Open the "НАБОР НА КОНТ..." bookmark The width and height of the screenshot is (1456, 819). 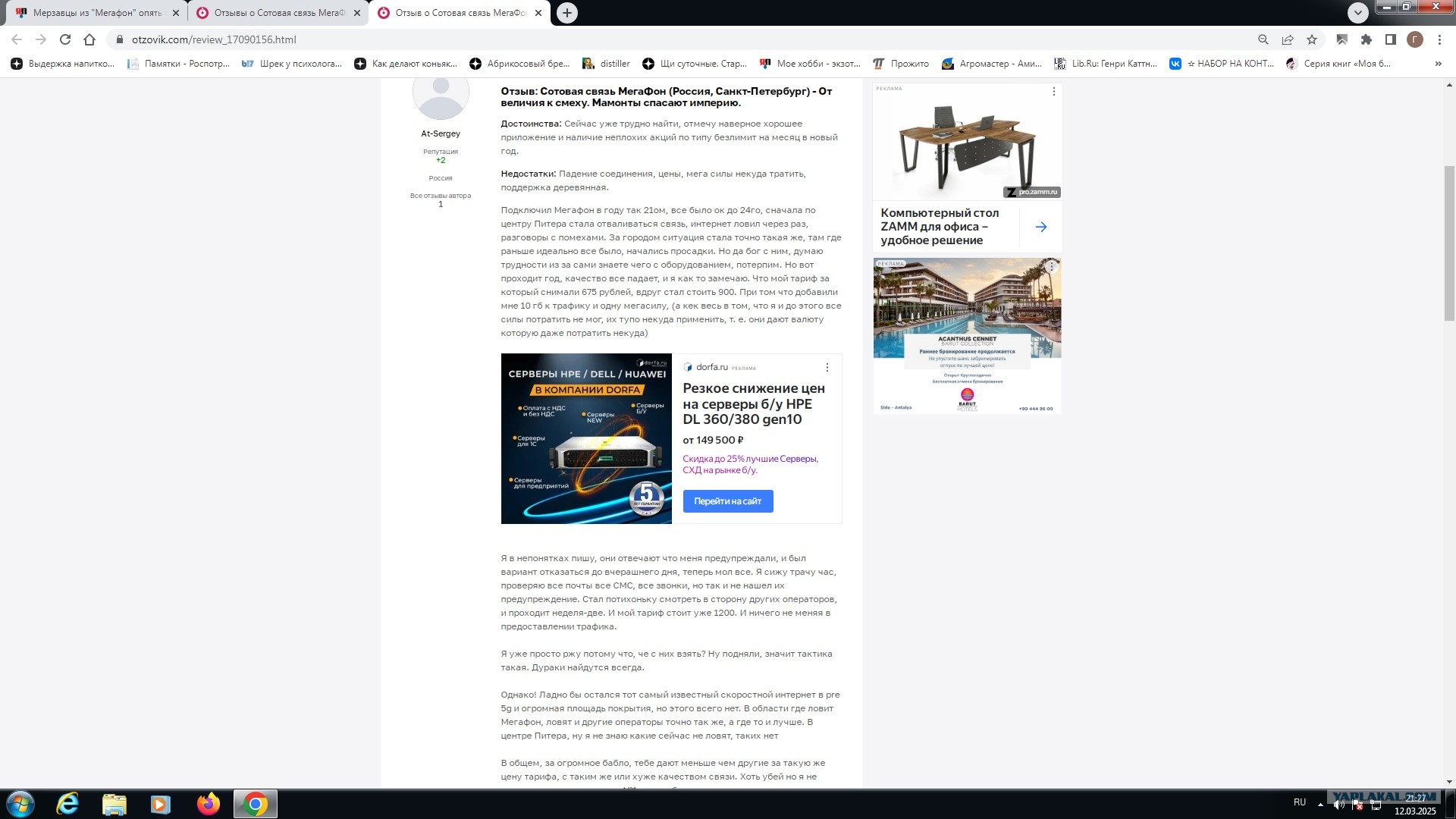(1222, 64)
